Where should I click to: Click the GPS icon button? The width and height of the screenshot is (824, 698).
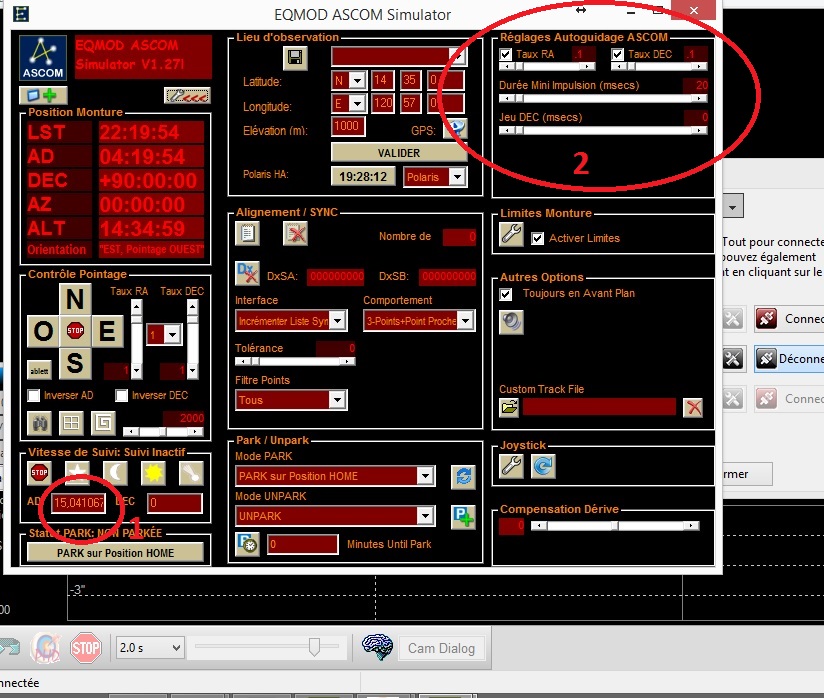pyautogui.click(x=455, y=128)
